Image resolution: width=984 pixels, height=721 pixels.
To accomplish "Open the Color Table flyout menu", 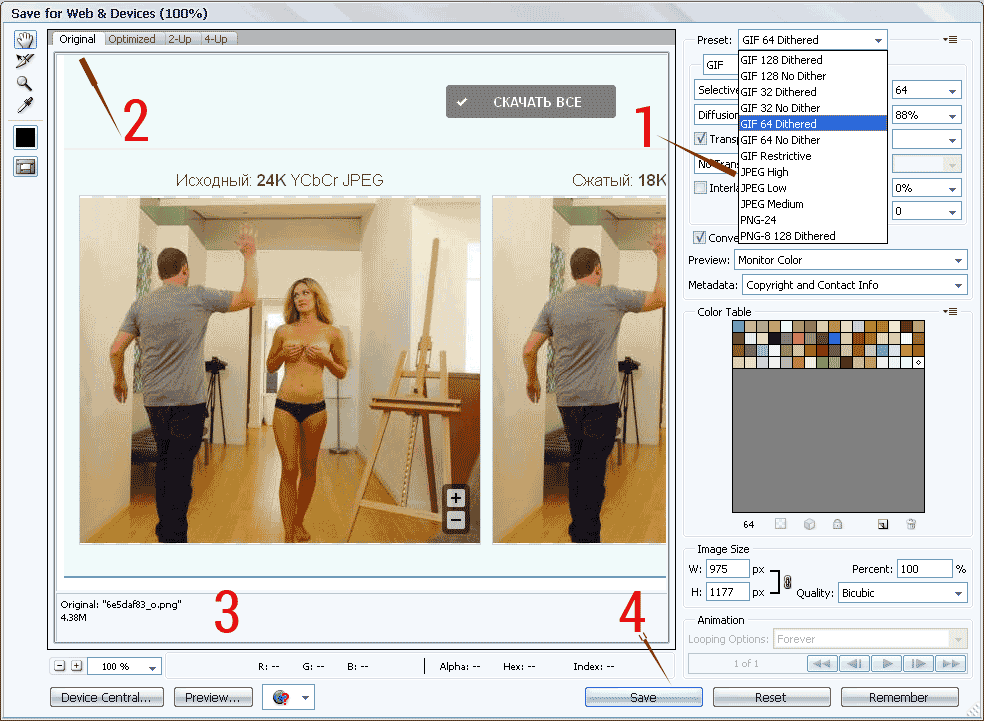I will (x=950, y=311).
